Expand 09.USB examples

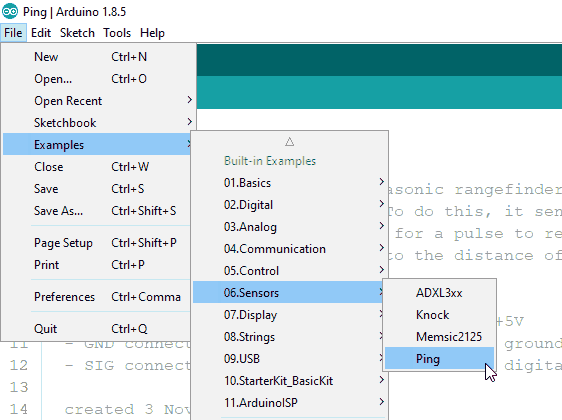[288, 358]
